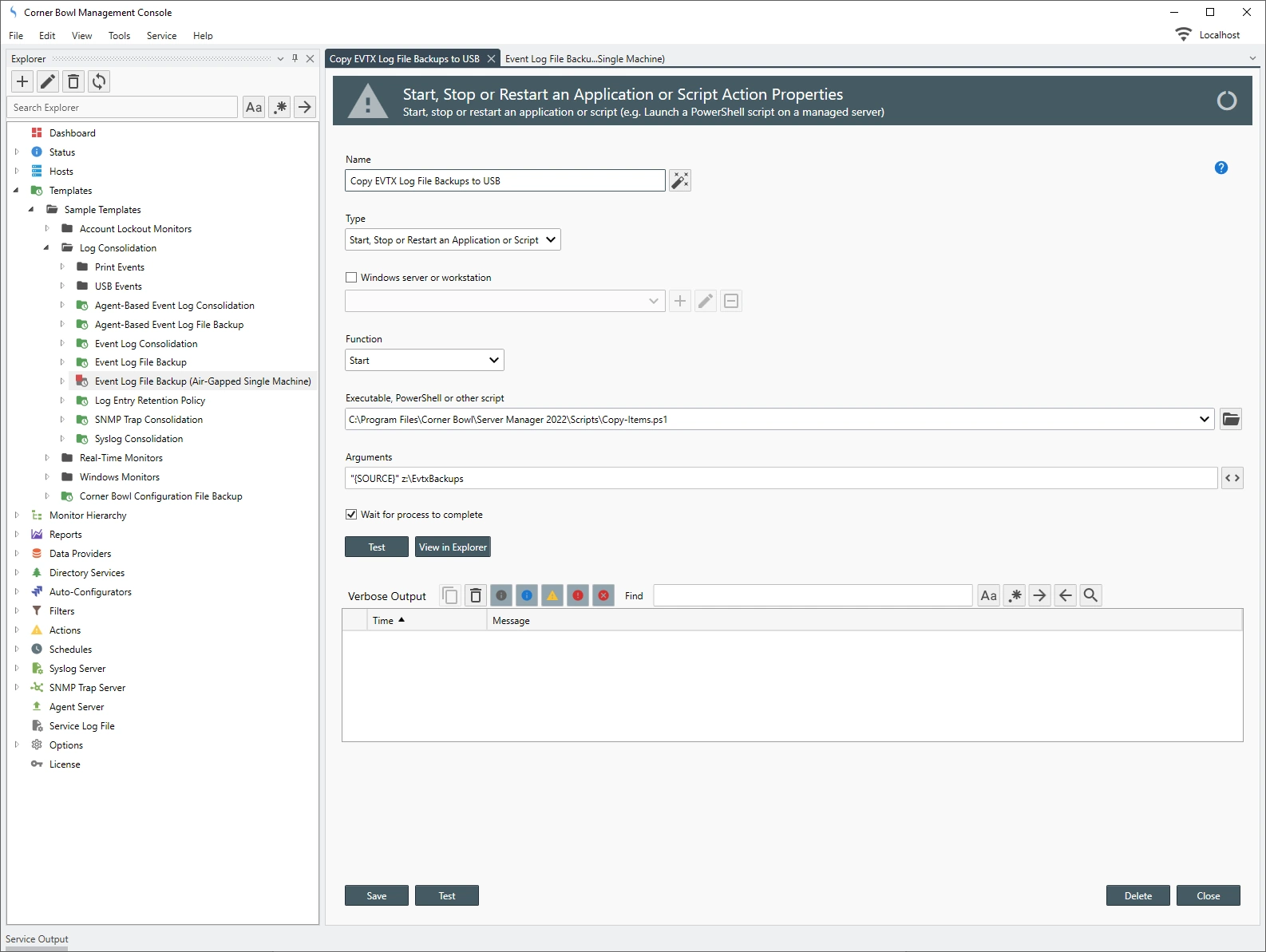Click the refresh icon in Explorer toolbar
Viewport: 1266px width, 952px height.
(99, 81)
